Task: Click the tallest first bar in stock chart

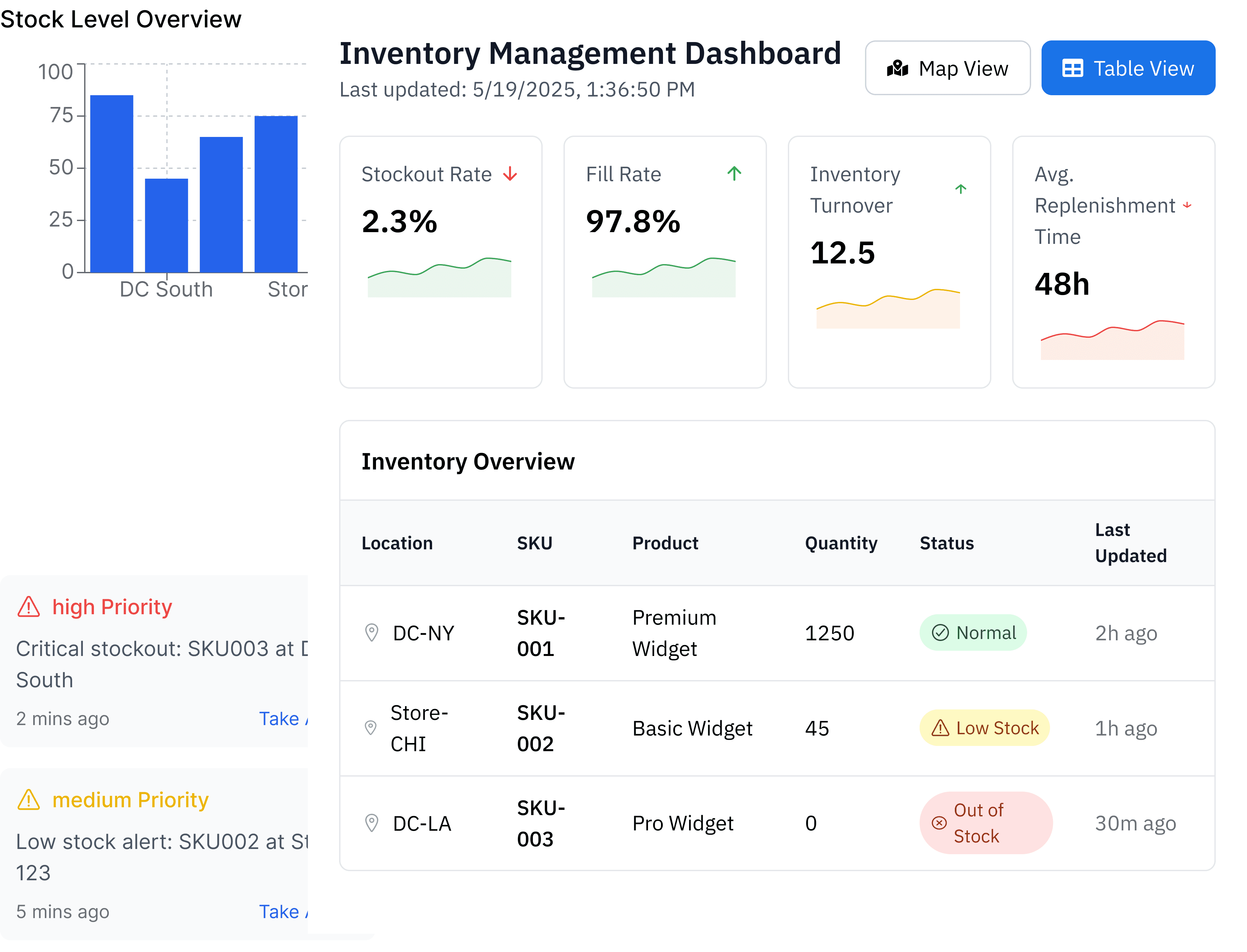Action: [112, 184]
